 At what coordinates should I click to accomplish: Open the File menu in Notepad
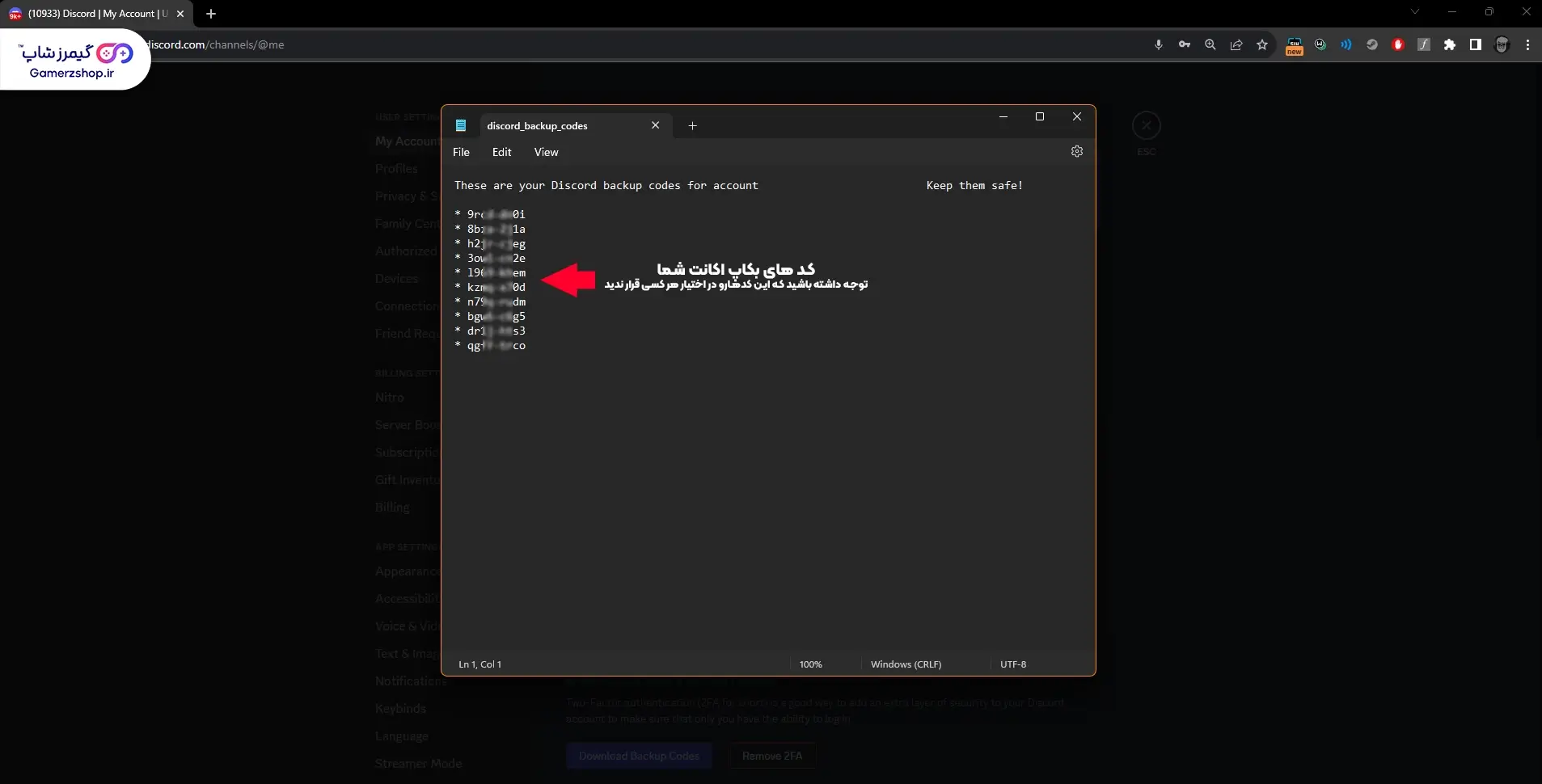click(461, 152)
